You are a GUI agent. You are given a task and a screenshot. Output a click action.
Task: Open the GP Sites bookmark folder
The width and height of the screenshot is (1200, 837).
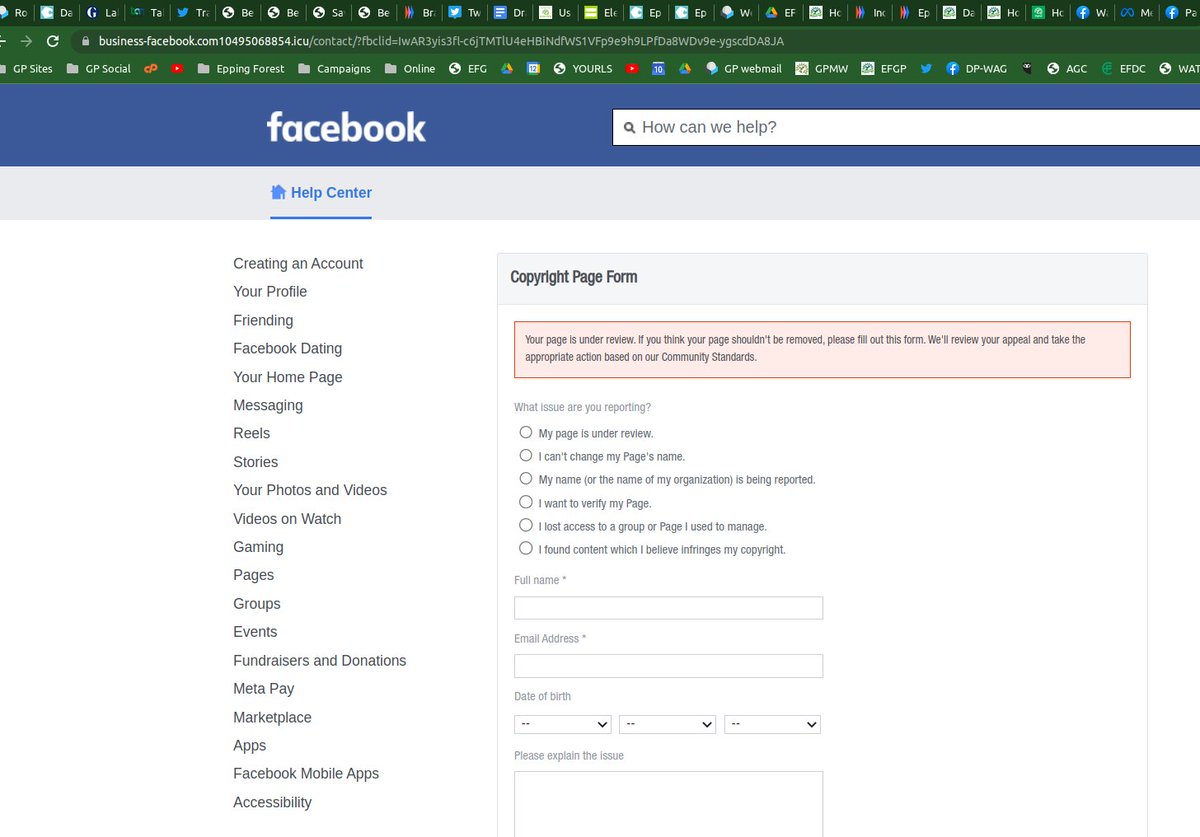(26, 68)
